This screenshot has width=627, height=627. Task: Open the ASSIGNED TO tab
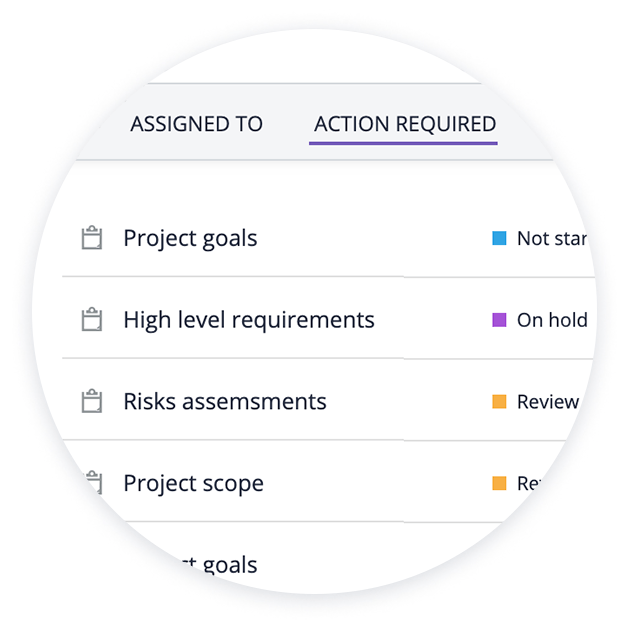196,124
